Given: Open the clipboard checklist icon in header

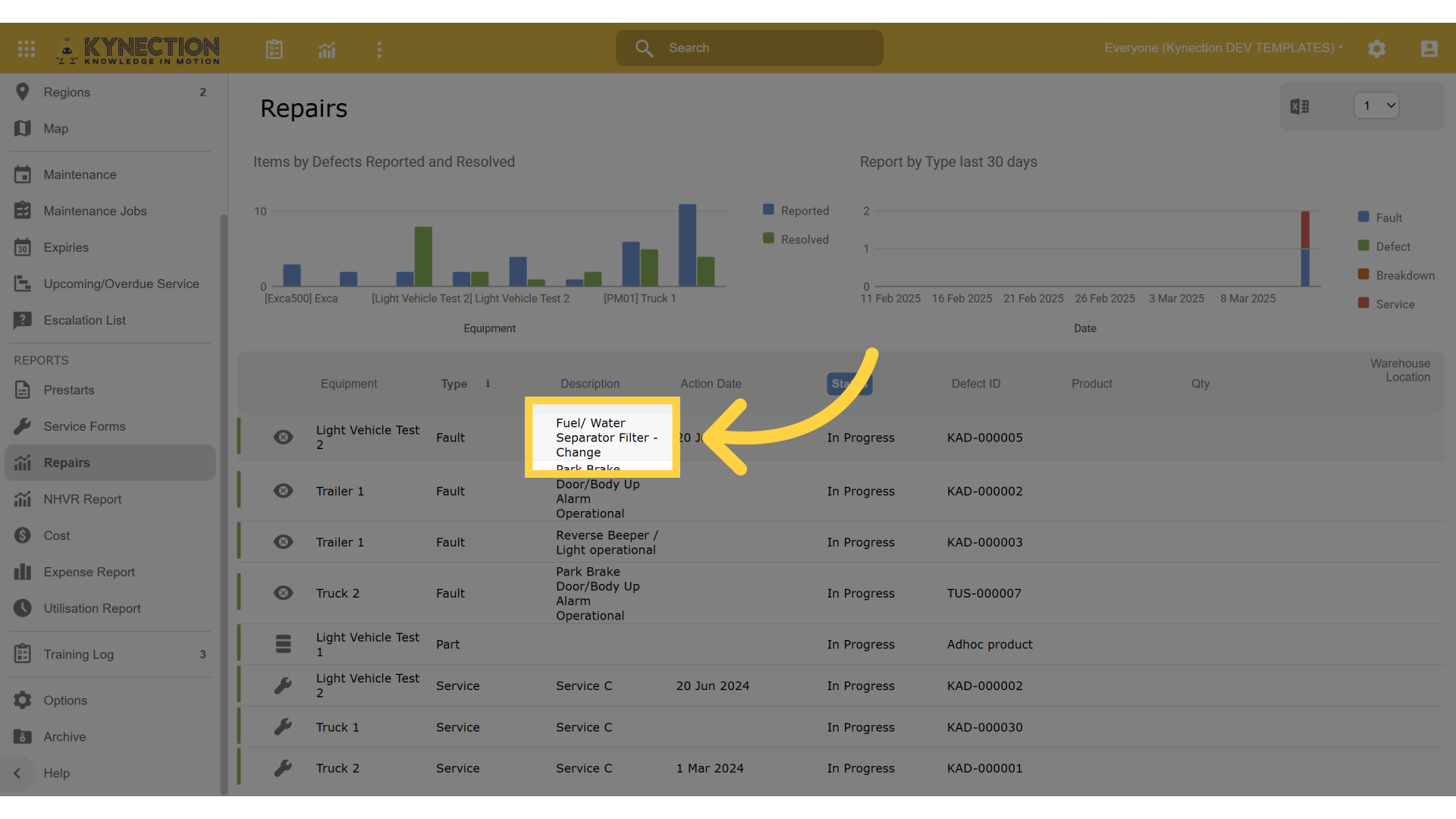Looking at the screenshot, I should point(275,49).
